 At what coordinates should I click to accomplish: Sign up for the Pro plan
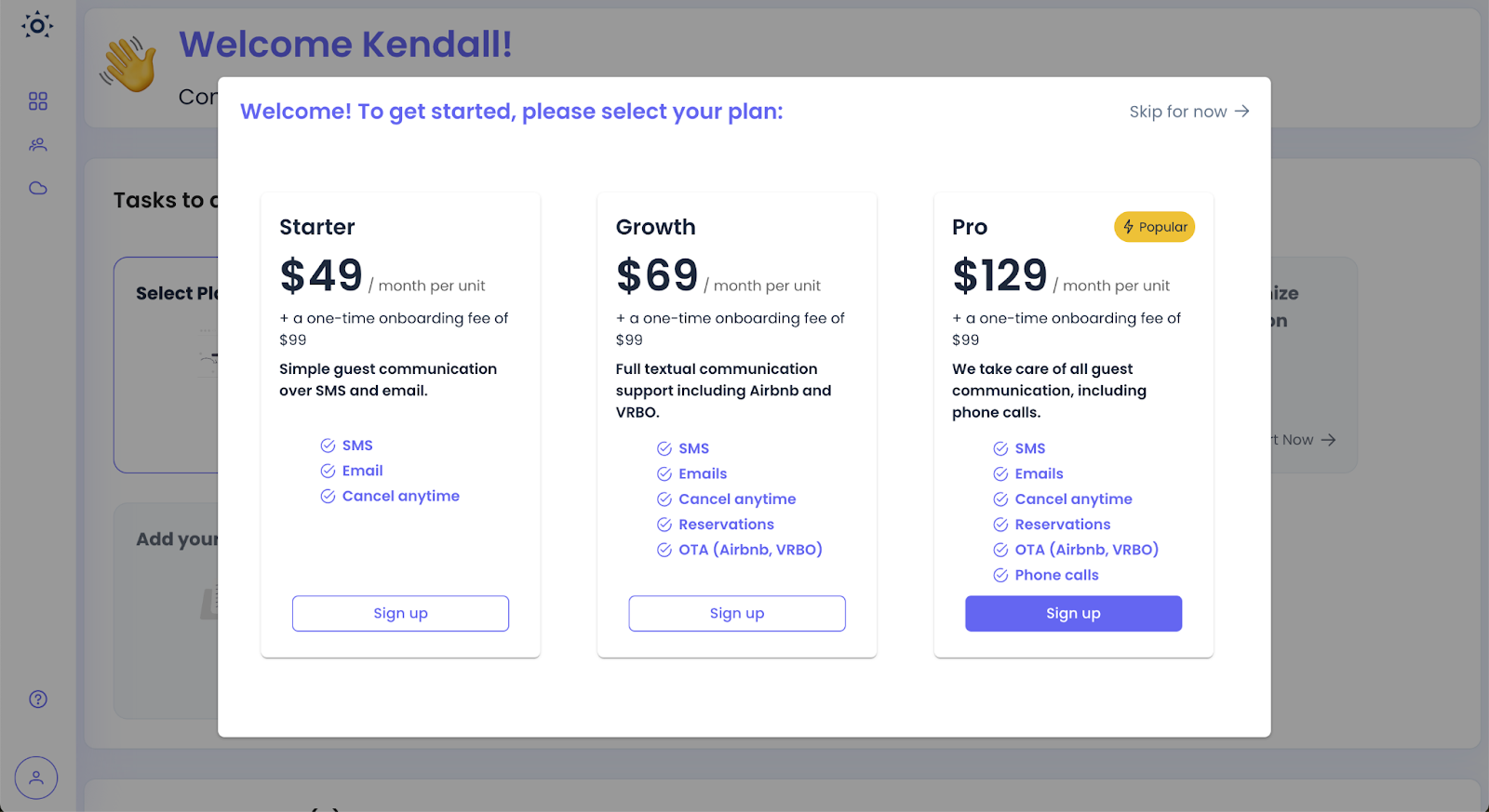pos(1073,614)
